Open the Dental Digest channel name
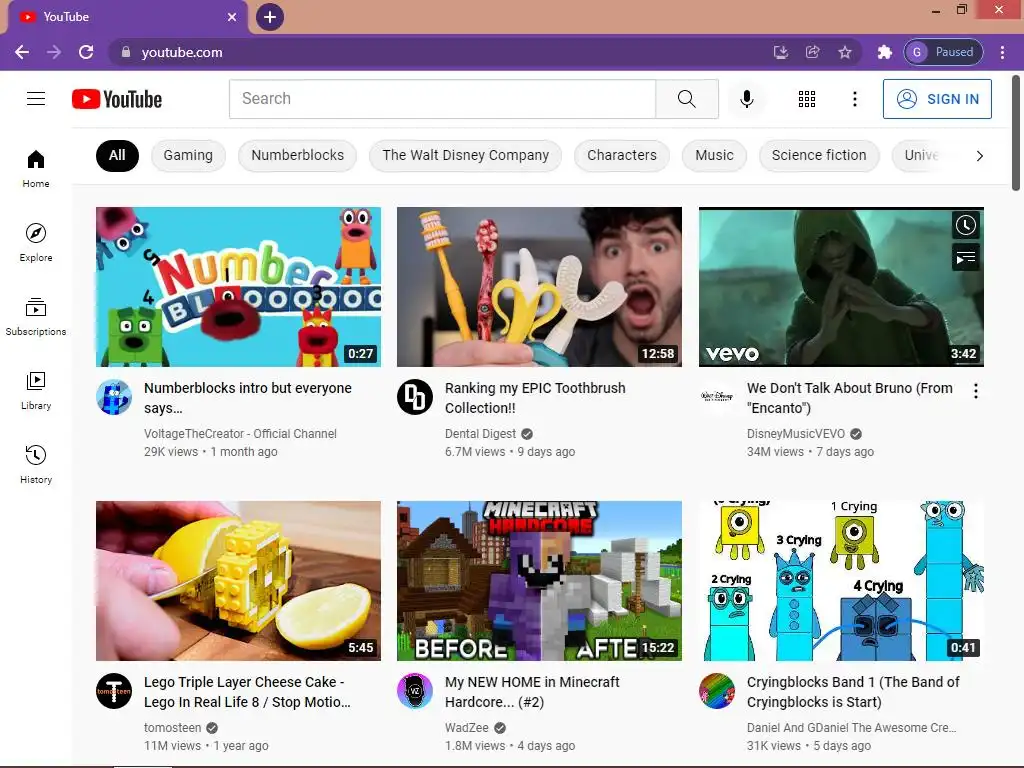This screenshot has height=768, width=1024. [481, 434]
